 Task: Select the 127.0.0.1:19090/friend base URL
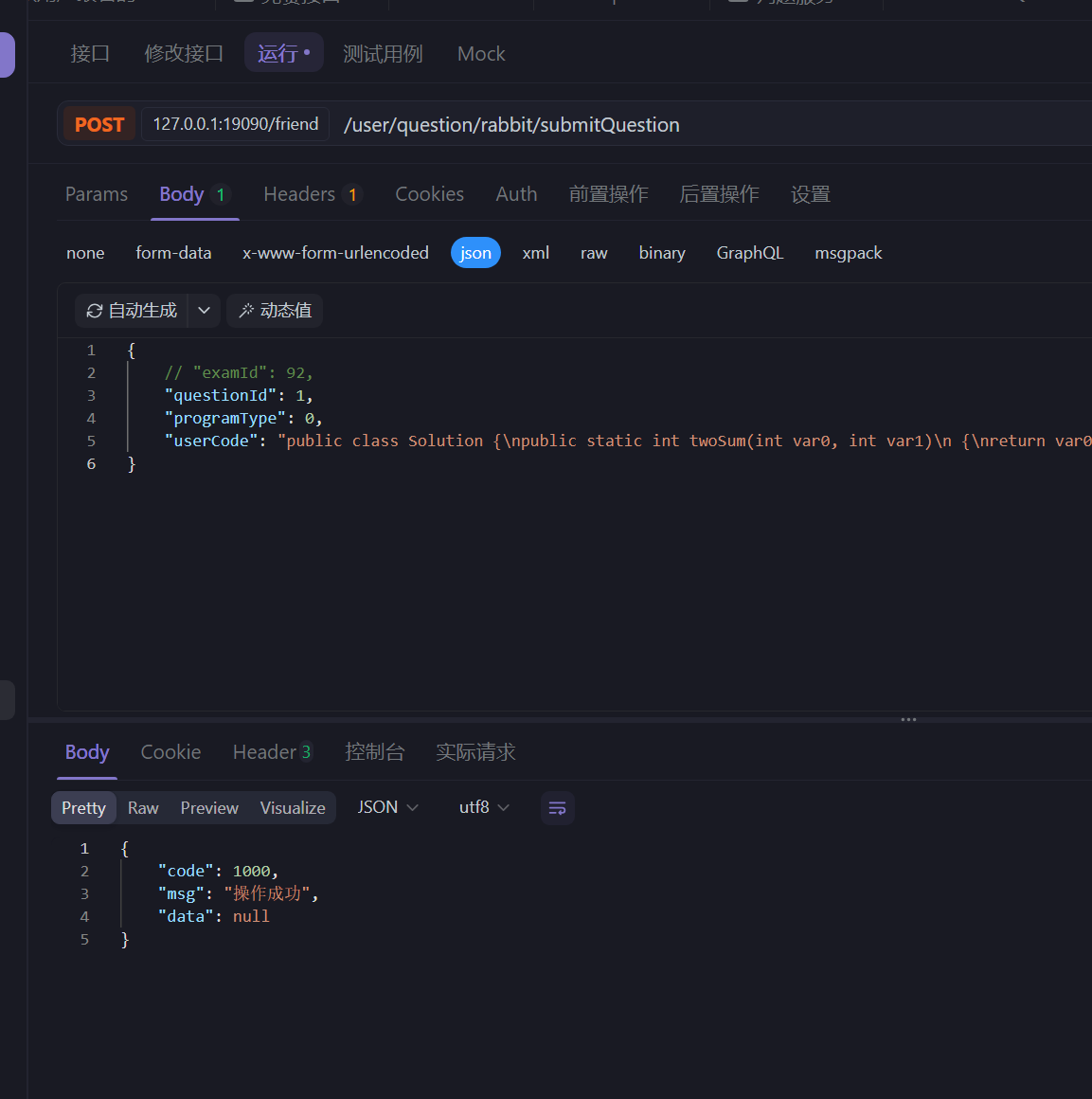click(x=235, y=124)
